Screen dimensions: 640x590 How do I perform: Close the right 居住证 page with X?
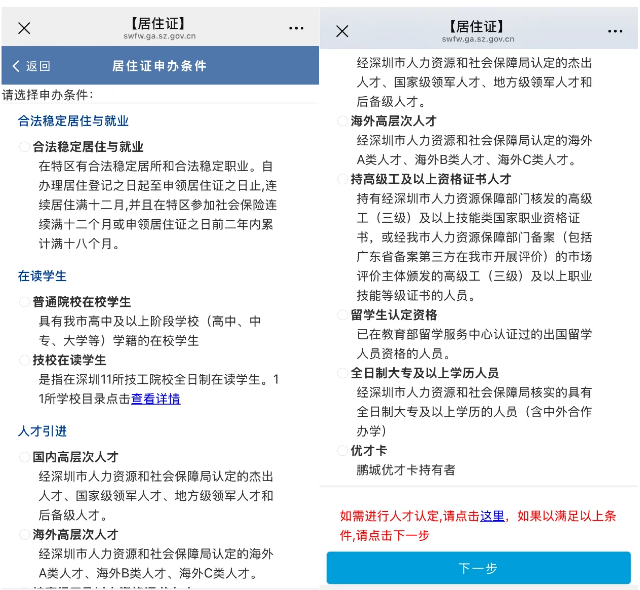(342, 31)
